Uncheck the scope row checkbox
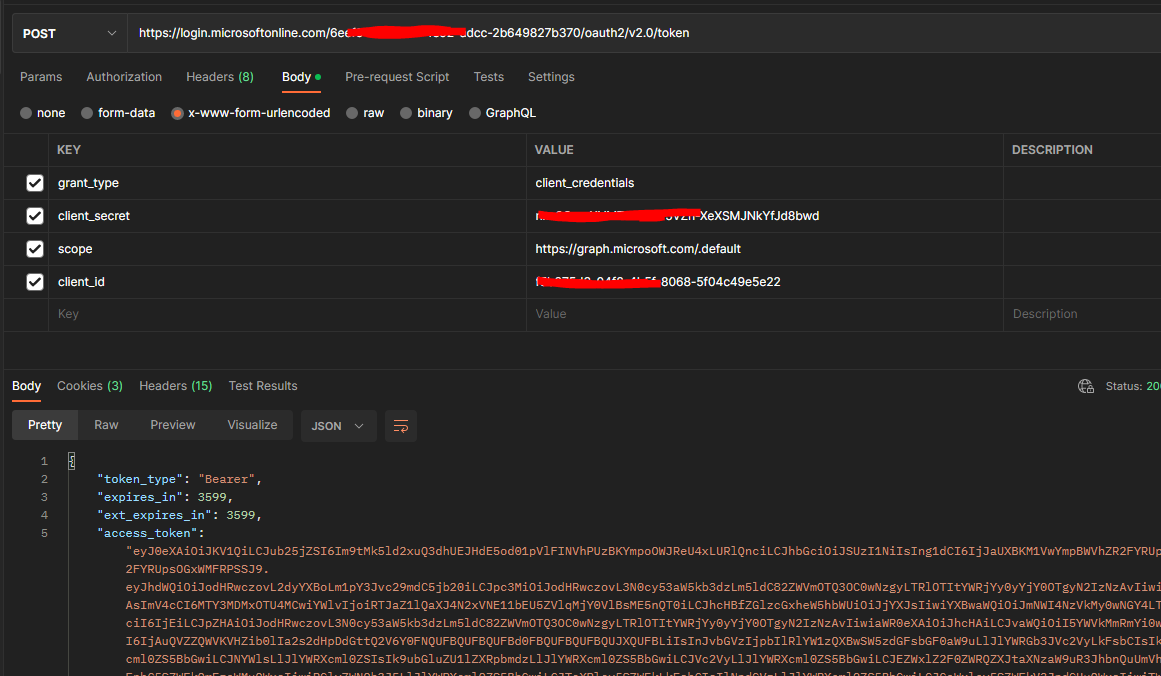 point(35,249)
